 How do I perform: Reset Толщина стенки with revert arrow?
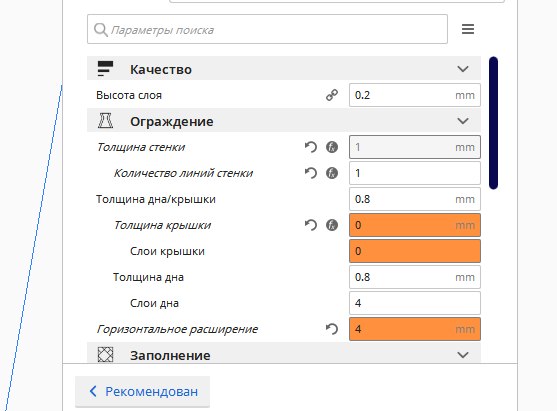coord(310,147)
